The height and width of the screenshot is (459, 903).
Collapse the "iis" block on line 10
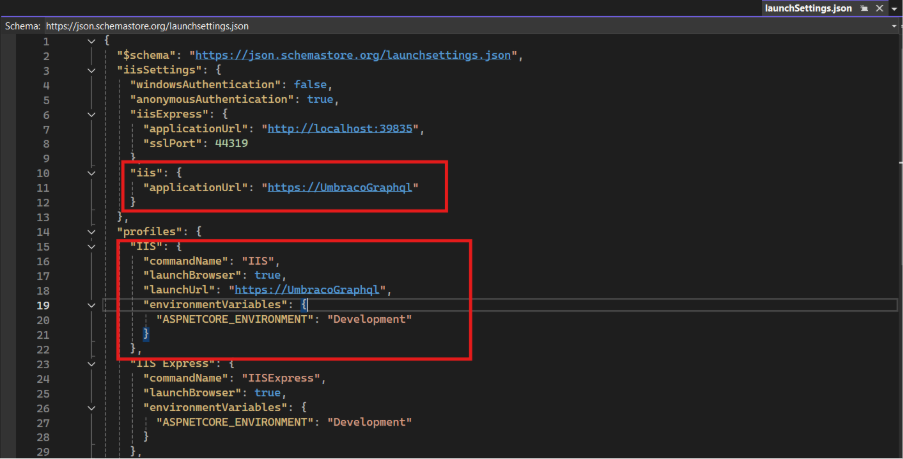point(92,172)
